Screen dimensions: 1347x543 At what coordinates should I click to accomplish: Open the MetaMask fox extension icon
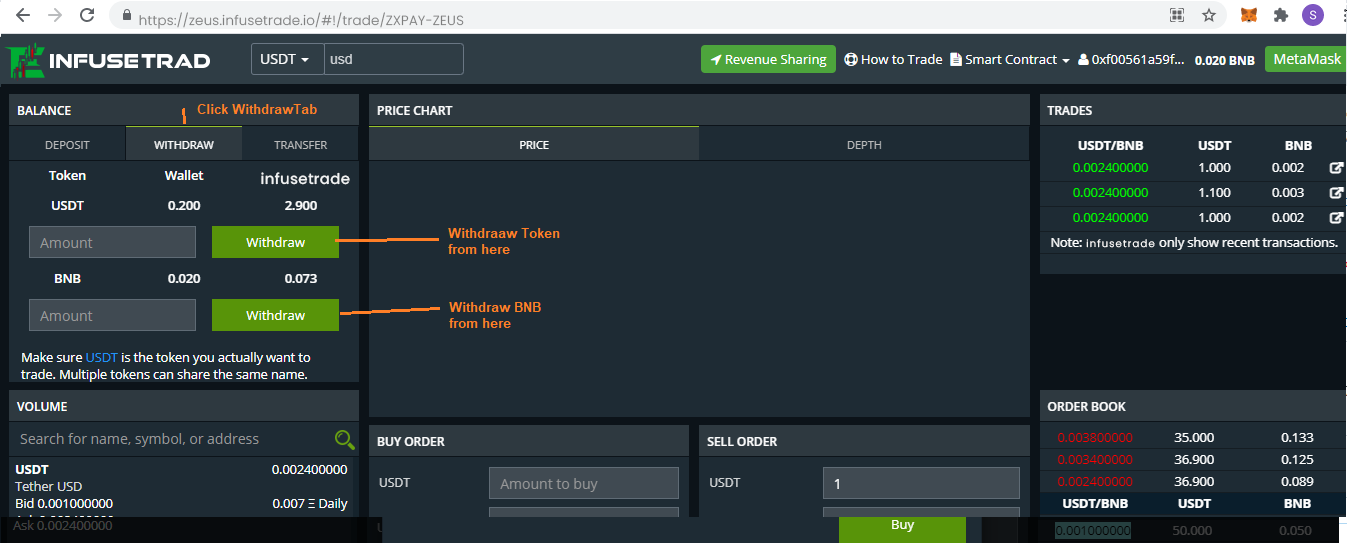[1249, 15]
